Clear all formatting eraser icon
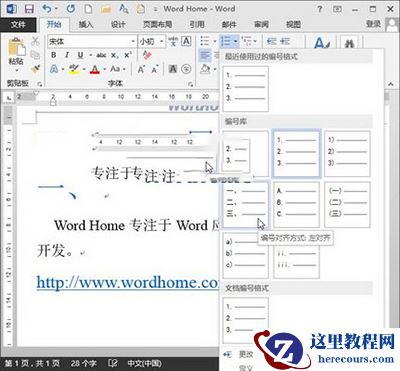The height and width of the screenshot is (371, 400). [147, 55]
